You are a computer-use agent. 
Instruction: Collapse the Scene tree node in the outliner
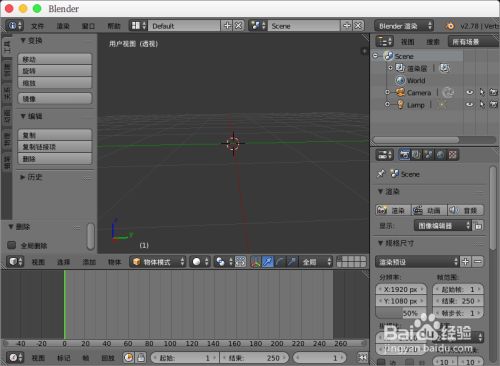pyautogui.click(x=375, y=56)
